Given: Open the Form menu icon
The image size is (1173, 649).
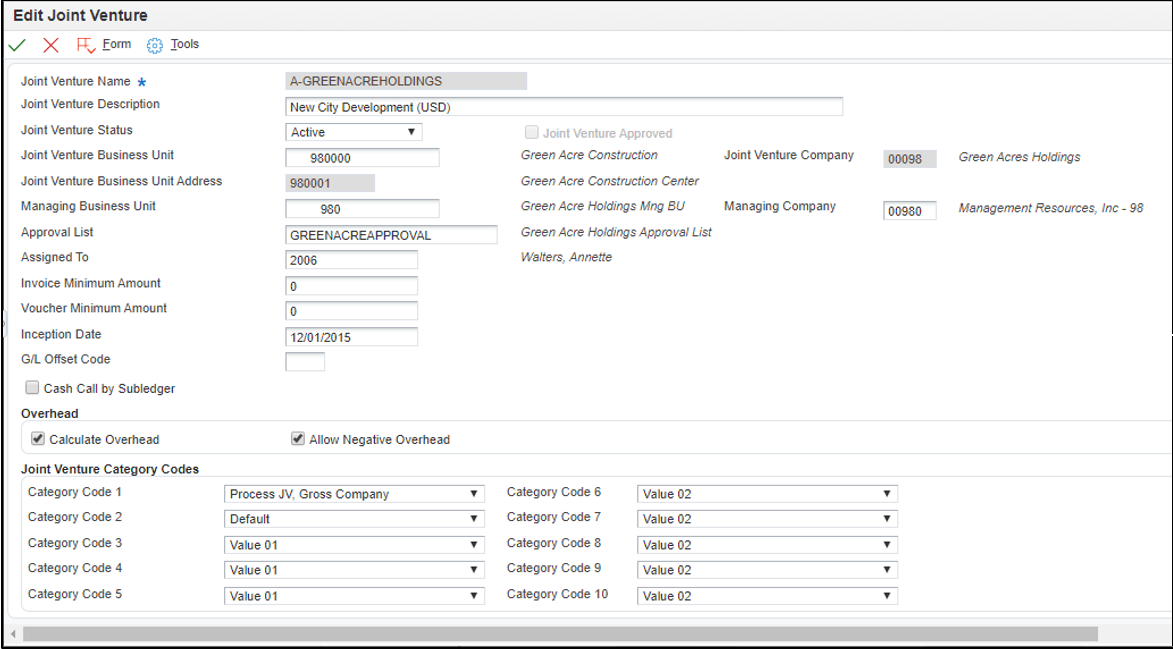Looking at the screenshot, I should [86, 46].
